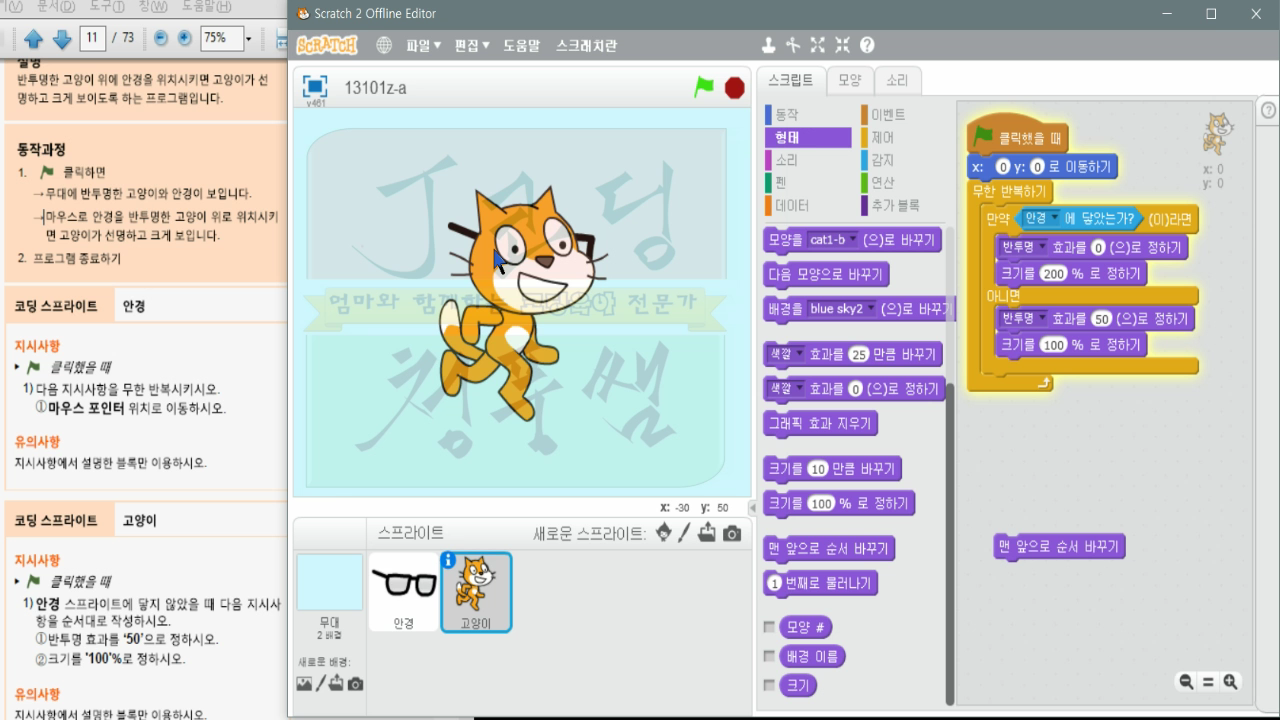1280x720 pixels.
Task: Select the 감지 block category
Action: pyautogui.click(x=882, y=160)
